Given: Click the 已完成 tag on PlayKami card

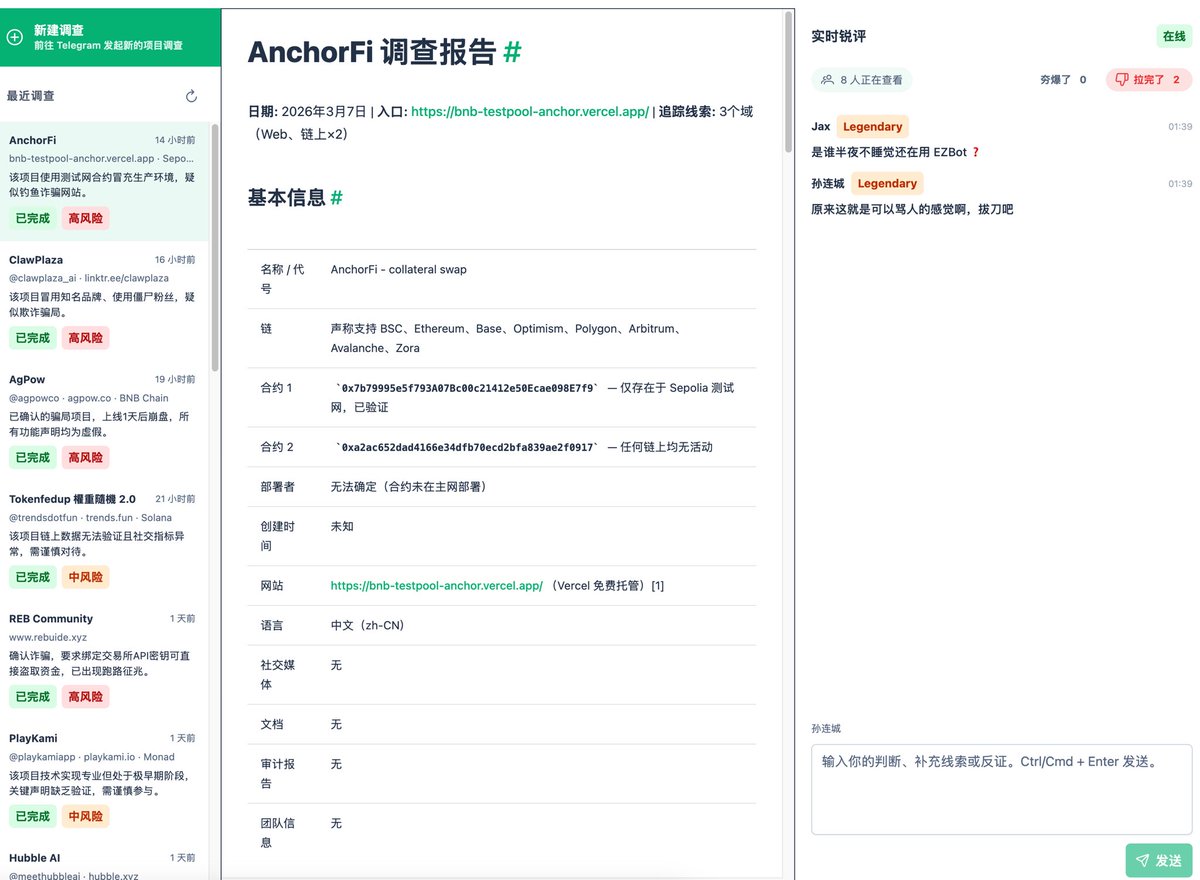Looking at the screenshot, I should coord(32,816).
